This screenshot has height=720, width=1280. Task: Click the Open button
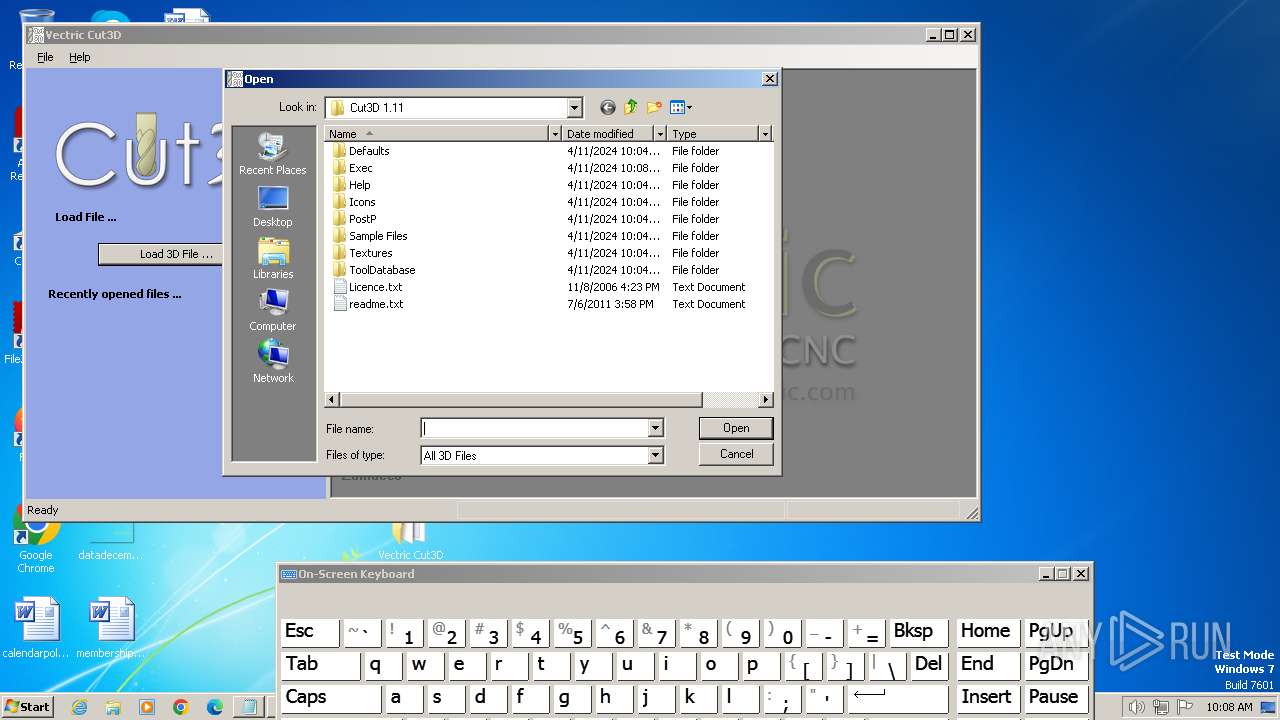tap(736, 428)
